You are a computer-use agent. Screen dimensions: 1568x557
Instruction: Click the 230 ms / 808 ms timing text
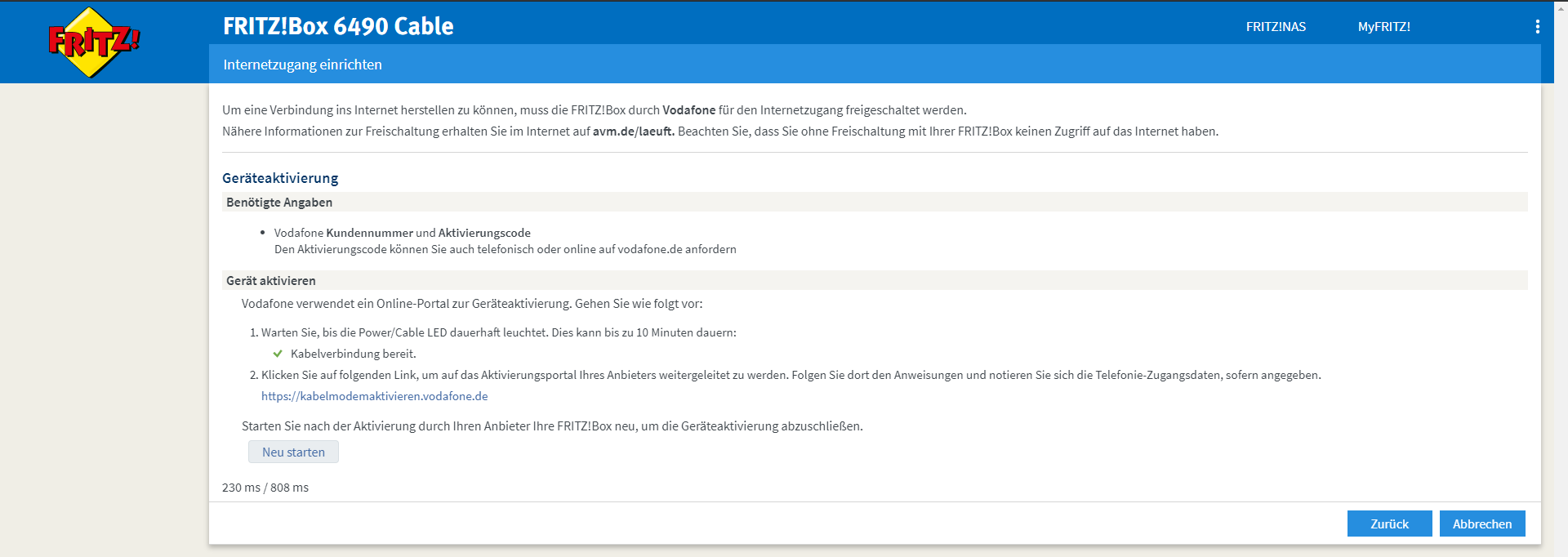[265, 488]
